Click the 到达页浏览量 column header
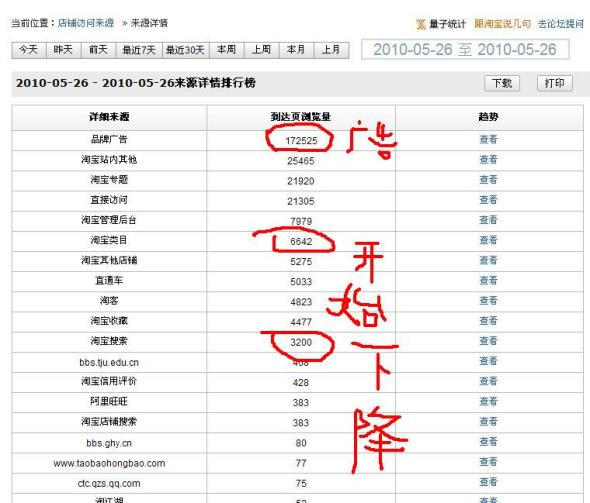The height and width of the screenshot is (503, 590). click(x=301, y=117)
